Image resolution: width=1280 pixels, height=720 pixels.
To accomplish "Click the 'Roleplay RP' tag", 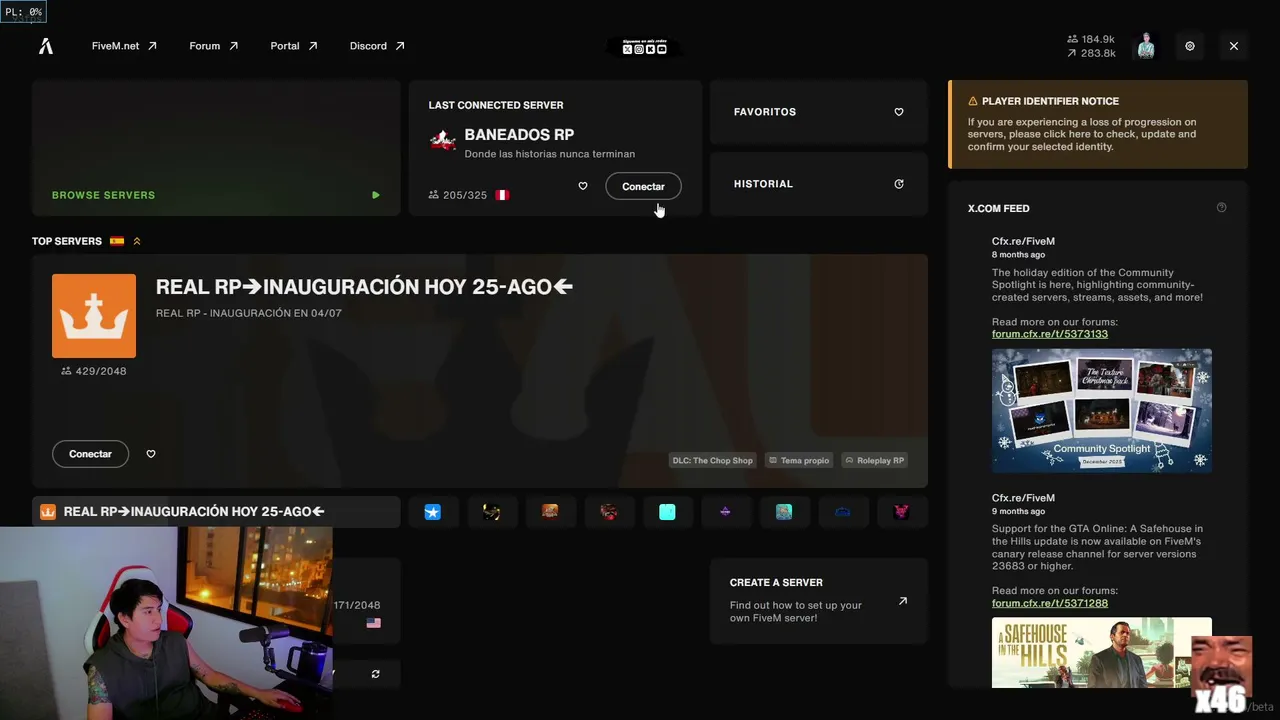I will 875,460.
